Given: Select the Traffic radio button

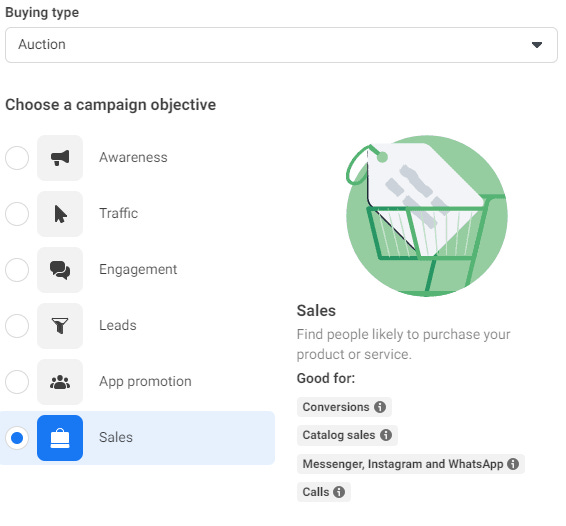Looking at the screenshot, I should point(17,214).
